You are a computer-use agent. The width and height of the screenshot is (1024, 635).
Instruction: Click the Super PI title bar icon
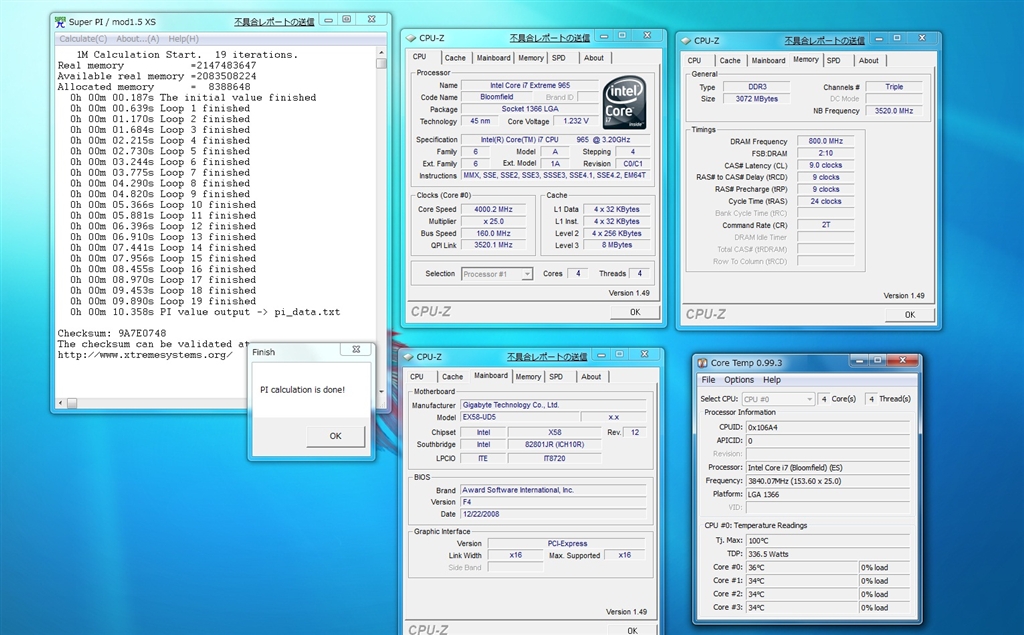tap(60, 21)
